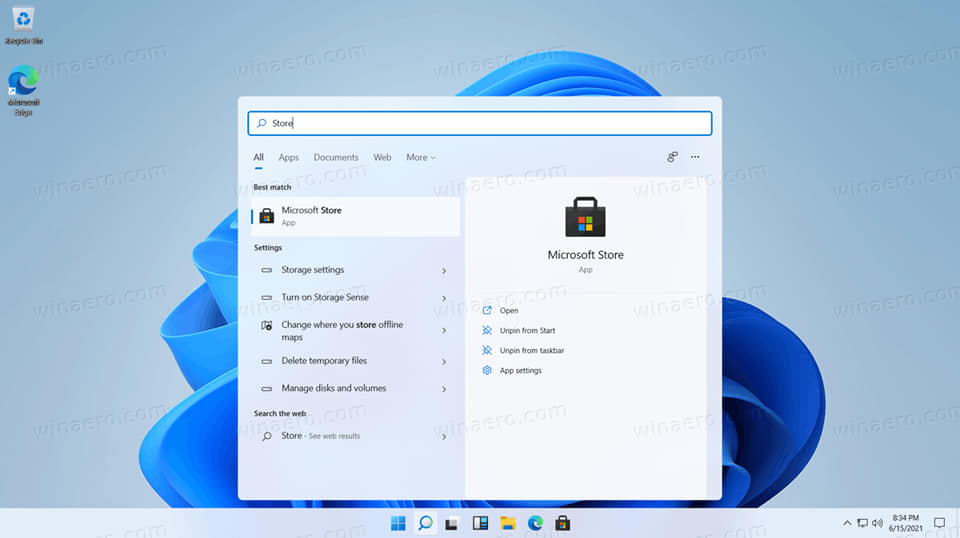Select the Microsoft Edge desktop shortcut
The height and width of the screenshot is (538, 960).
click(x=23, y=91)
